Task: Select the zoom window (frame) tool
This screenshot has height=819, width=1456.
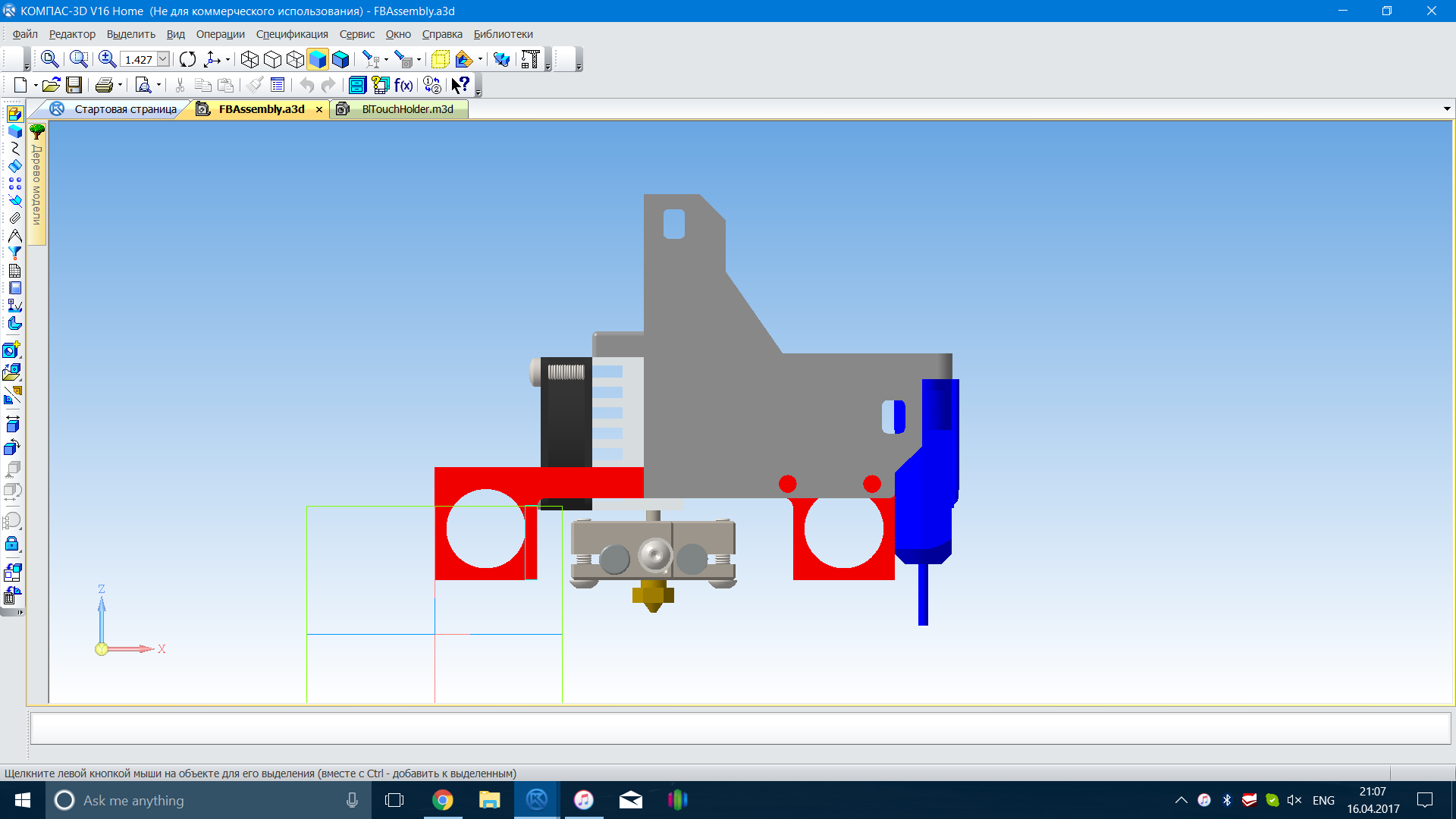Action: tap(79, 59)
